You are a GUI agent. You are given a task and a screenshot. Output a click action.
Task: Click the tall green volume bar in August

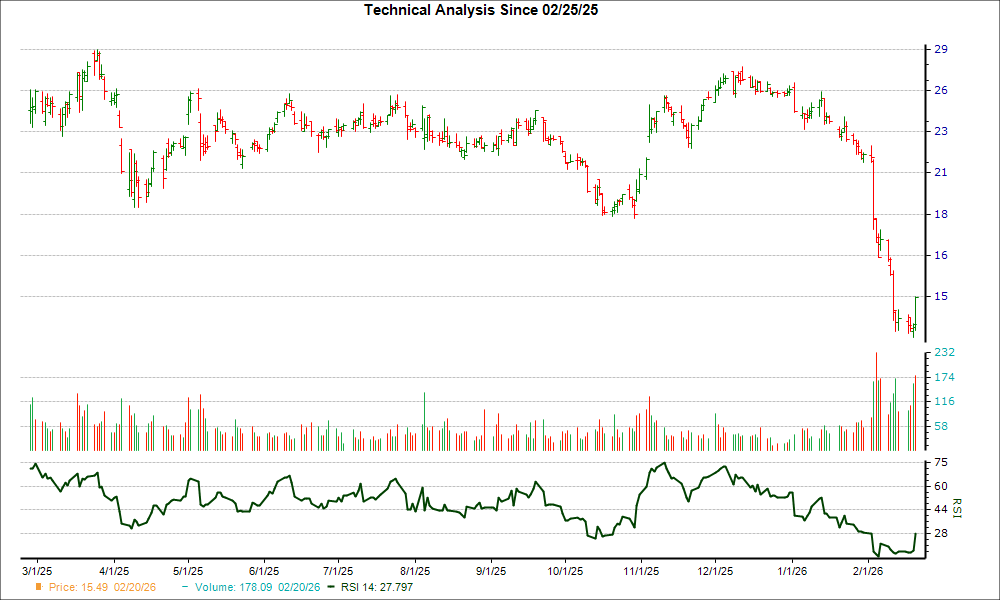425,410
